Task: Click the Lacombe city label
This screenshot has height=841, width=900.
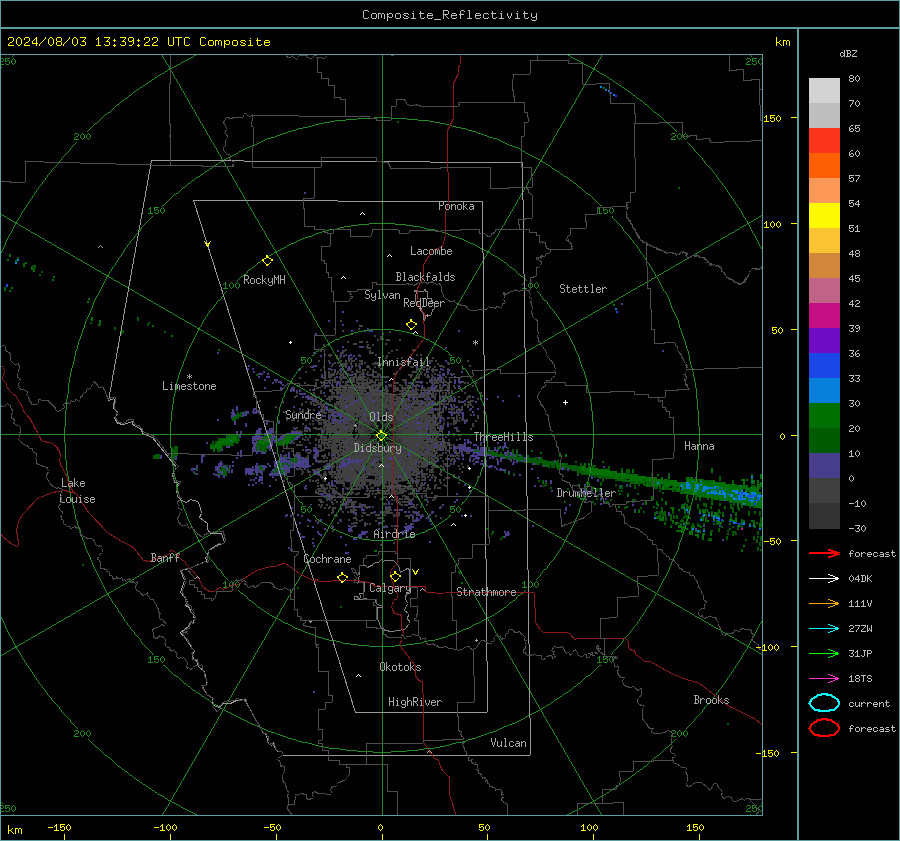Action: click(431, 251)
